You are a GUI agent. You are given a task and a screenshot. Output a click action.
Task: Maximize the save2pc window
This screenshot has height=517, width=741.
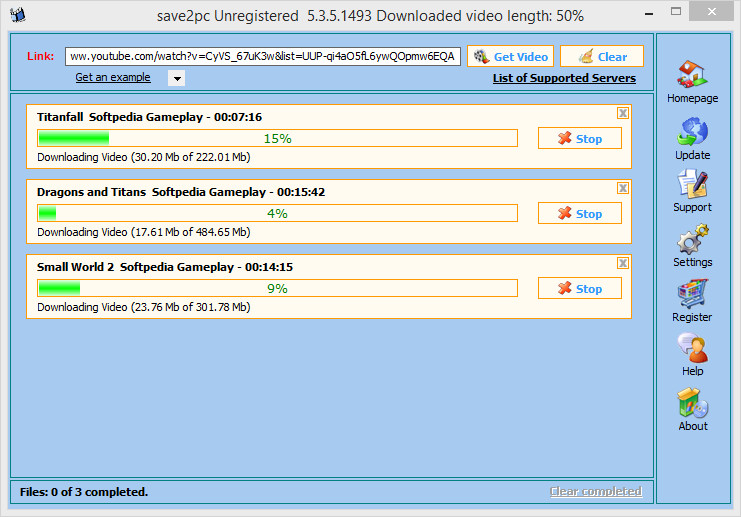(676, 12)
